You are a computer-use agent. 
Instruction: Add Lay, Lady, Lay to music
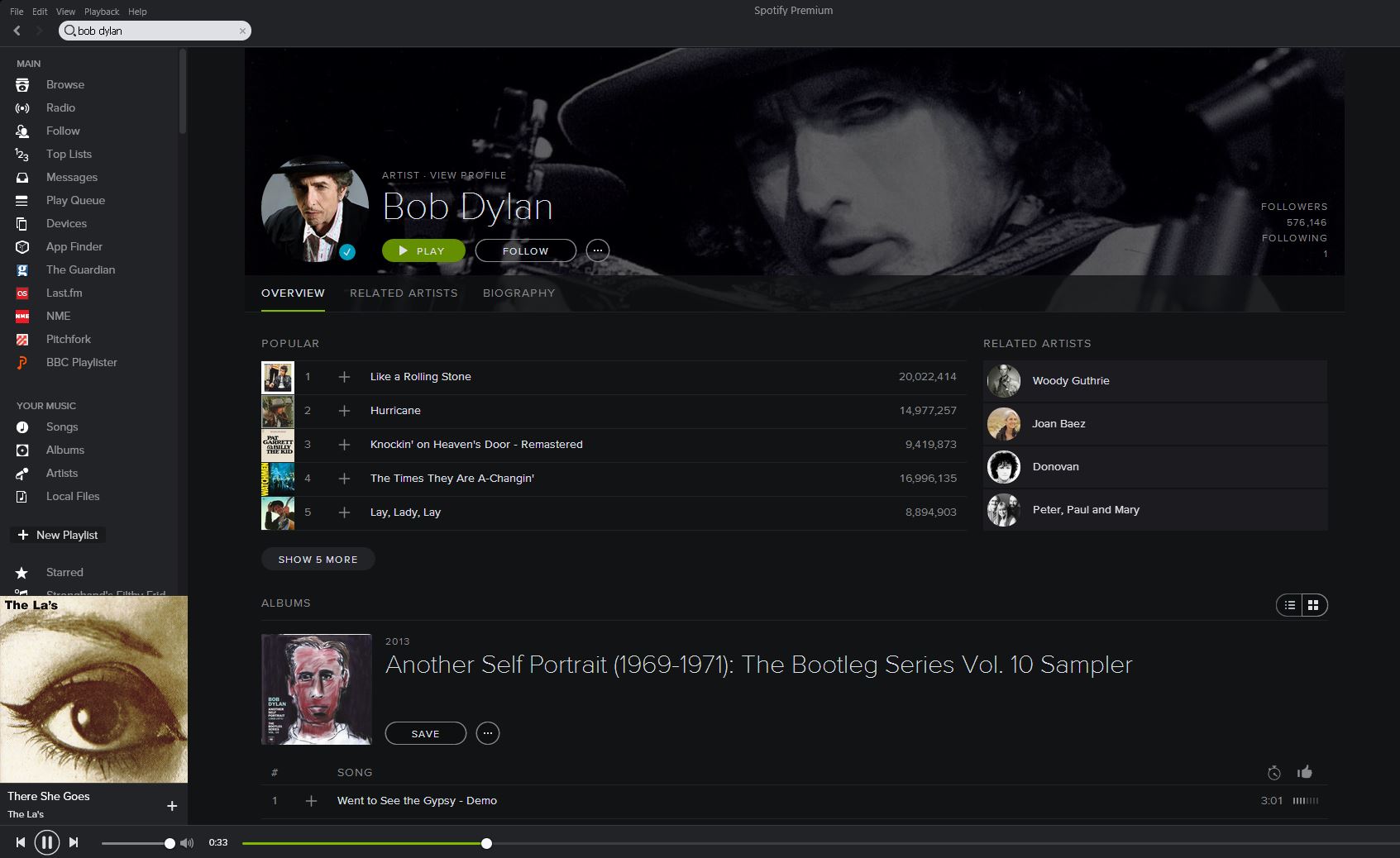point(344,512)
